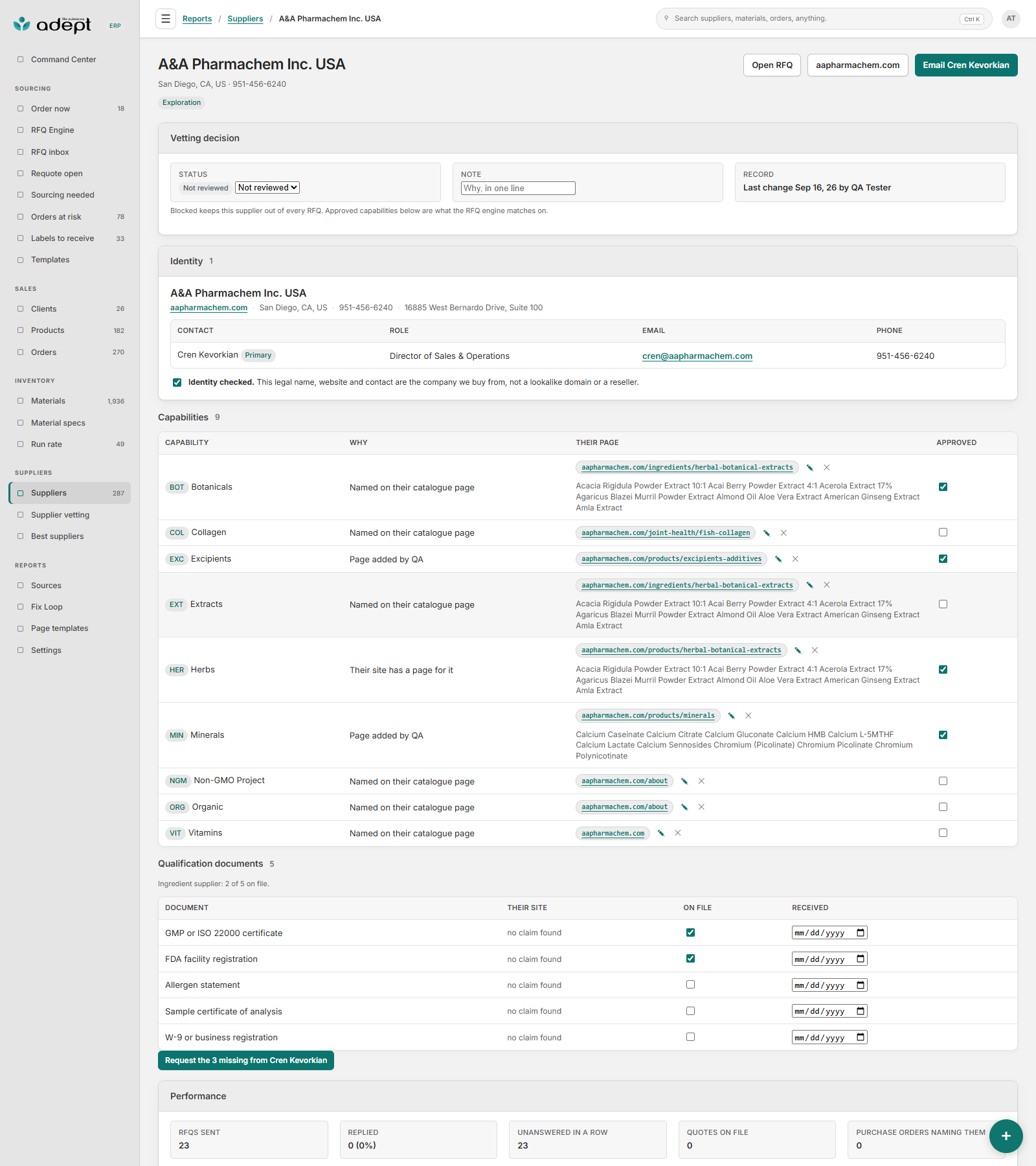Click the Email Cren Kevorkian button
This screenshot has width=1036, height=1166.
[x=966, y=65]
